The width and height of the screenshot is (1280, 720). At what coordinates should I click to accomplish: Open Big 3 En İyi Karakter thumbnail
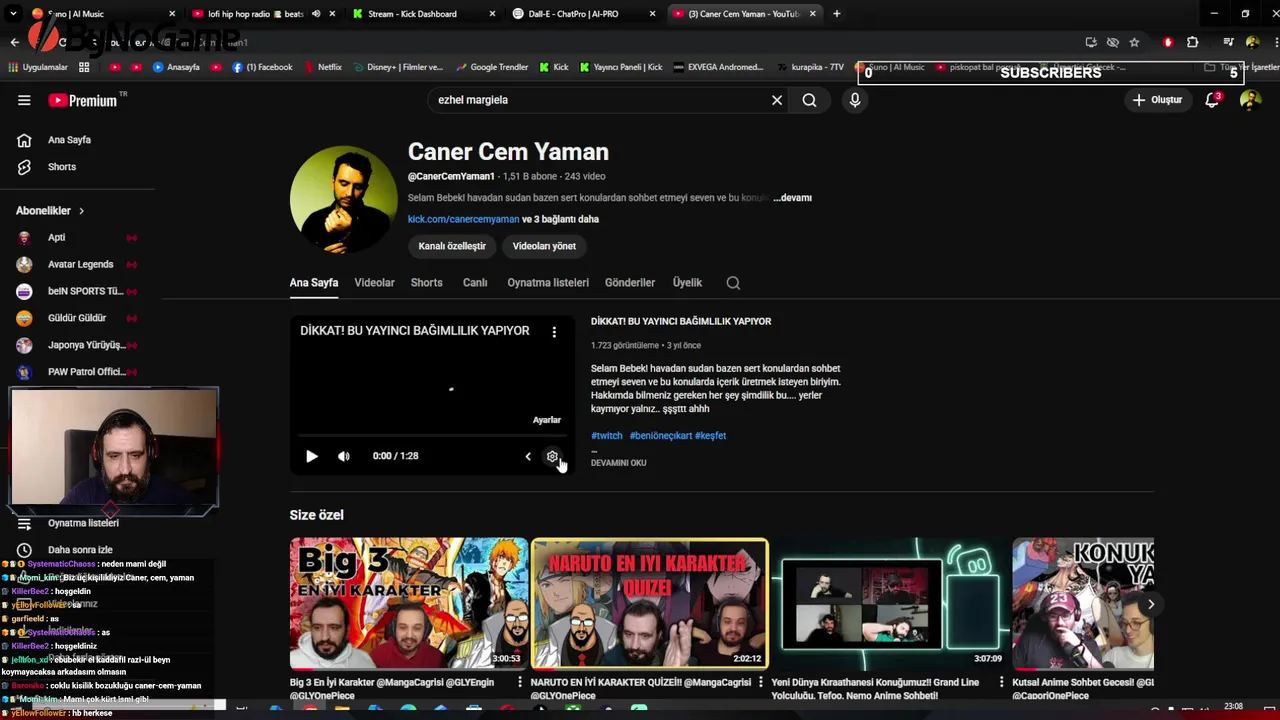[x=409, y=604]
